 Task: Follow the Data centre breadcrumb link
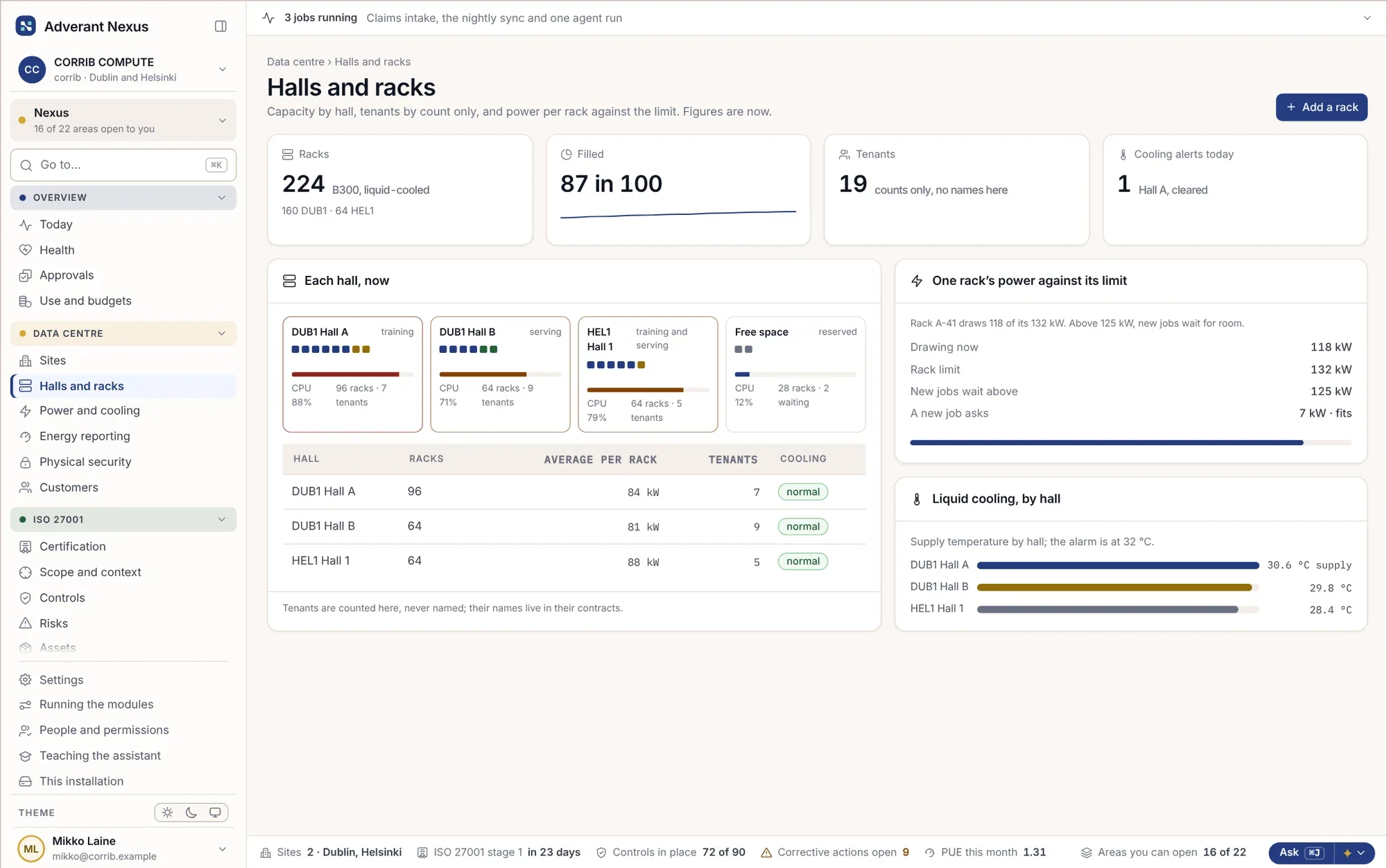coord(295,62)
